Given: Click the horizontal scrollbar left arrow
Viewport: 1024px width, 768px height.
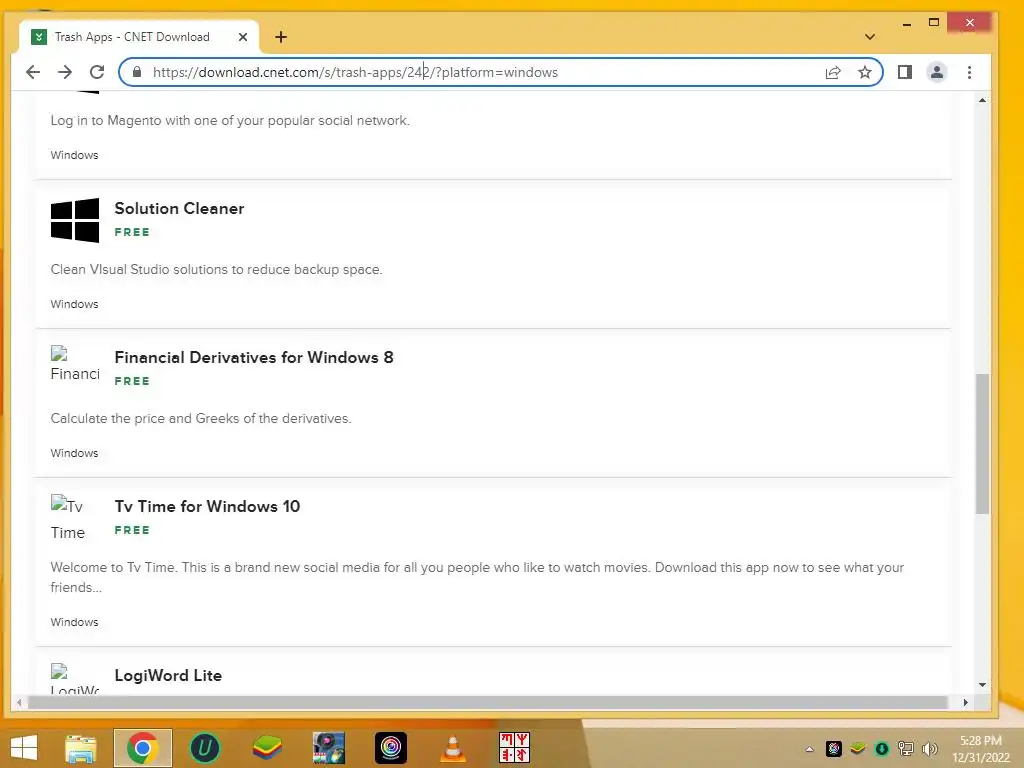Looking at the screenshot, I should tap(19, 702).
